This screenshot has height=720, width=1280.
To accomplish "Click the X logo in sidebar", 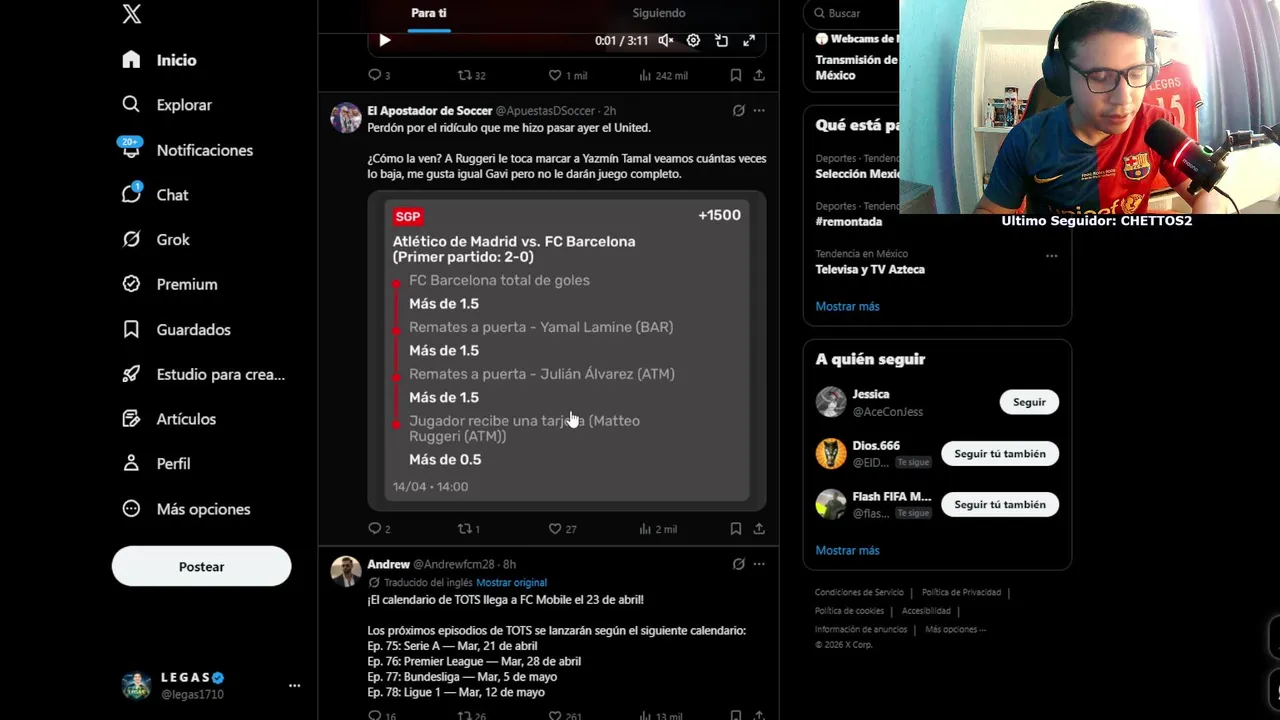I will point(131,14).
